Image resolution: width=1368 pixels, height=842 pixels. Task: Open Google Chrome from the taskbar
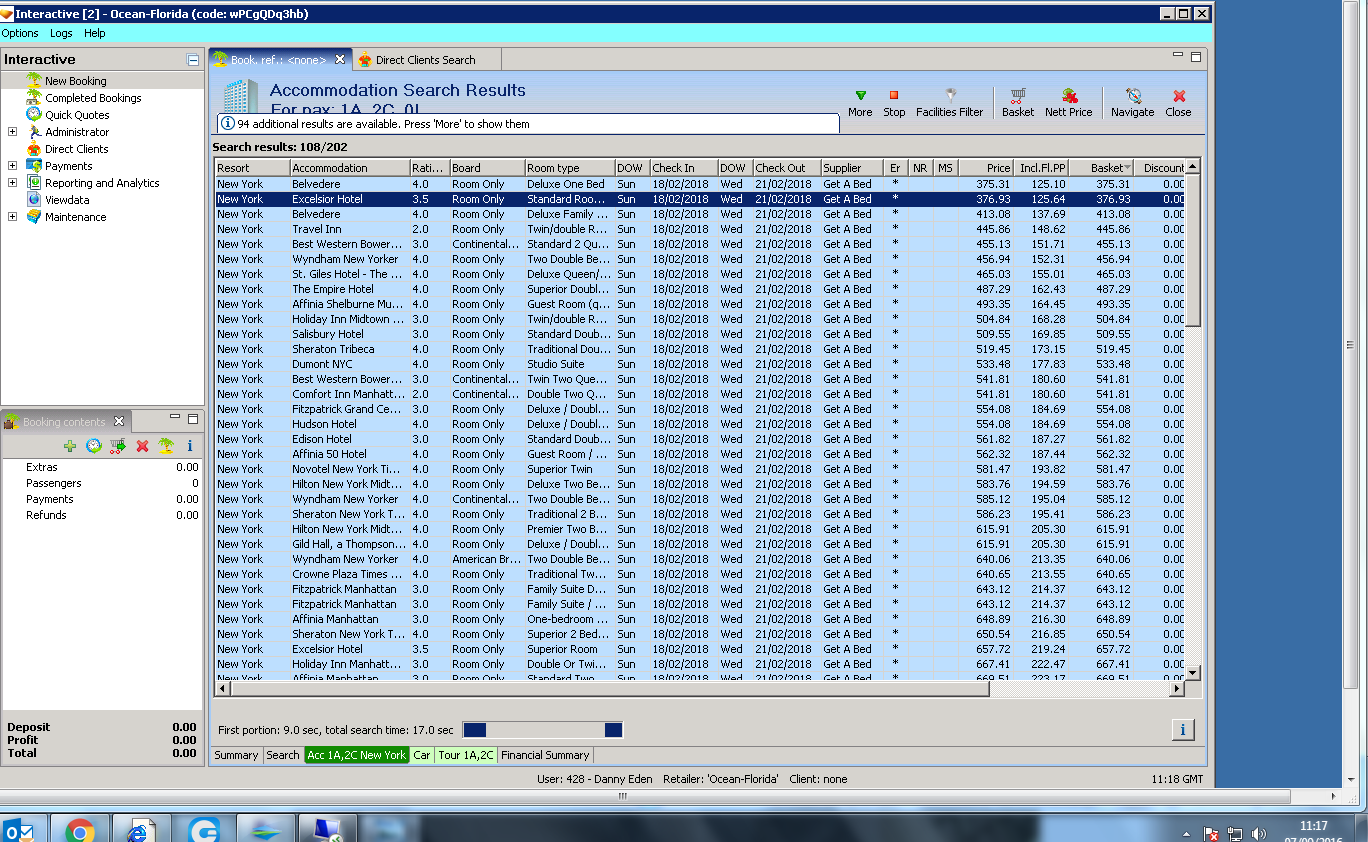tap(80, 830)
